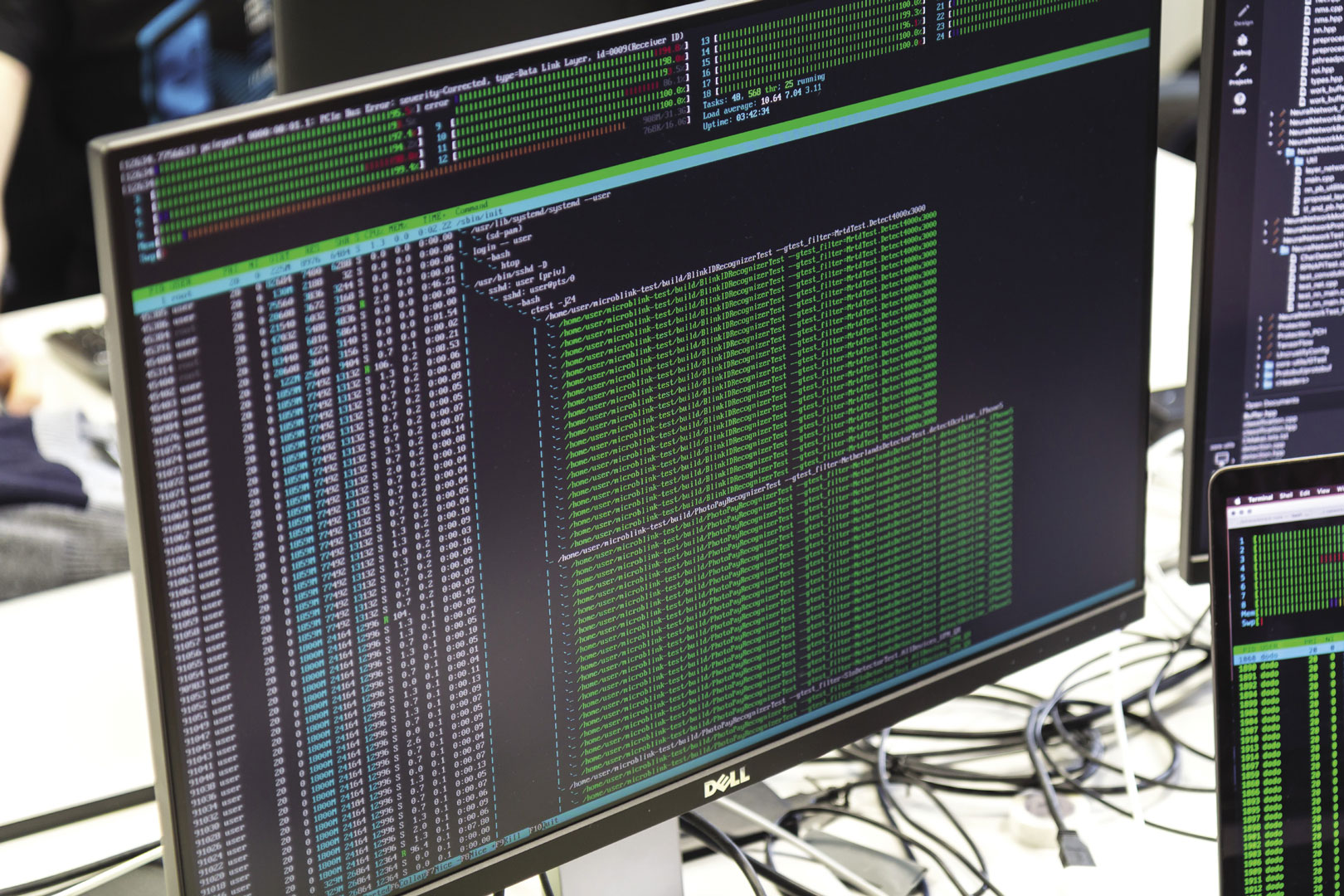Open types.hpp in the project tree
The height and width of the screenshot is (896, 1344).
point(1327,80)
